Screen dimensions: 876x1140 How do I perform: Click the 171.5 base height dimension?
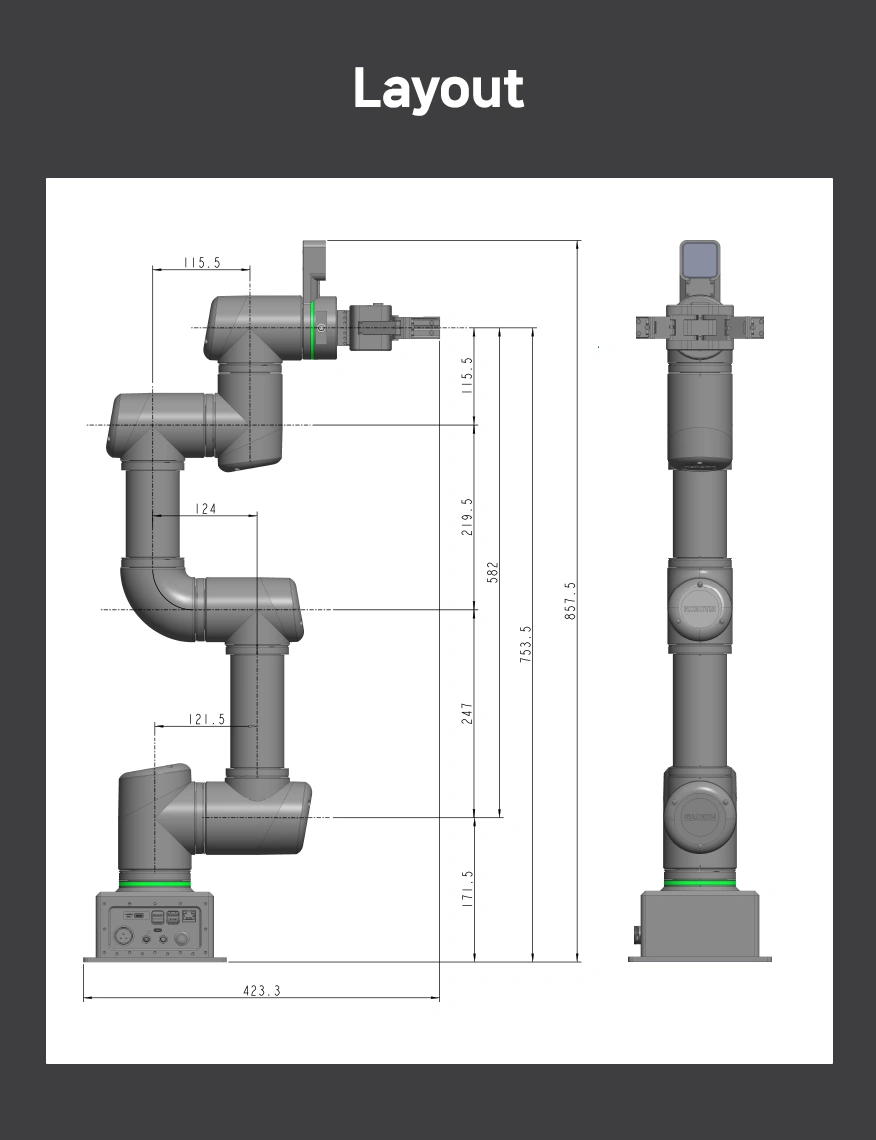467,889
